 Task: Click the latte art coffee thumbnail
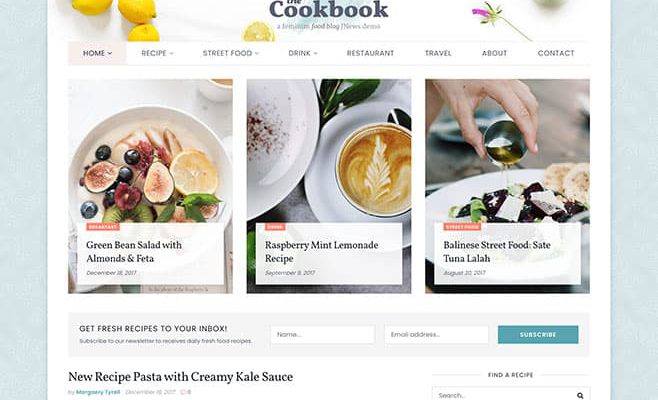pos(329,151)
